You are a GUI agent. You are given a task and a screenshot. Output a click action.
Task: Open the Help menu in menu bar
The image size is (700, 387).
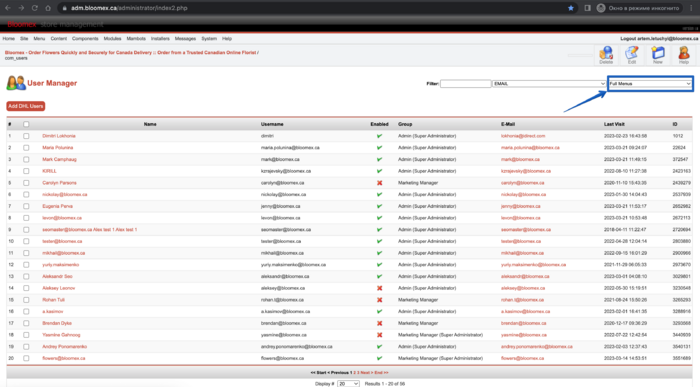coord(227,39)
